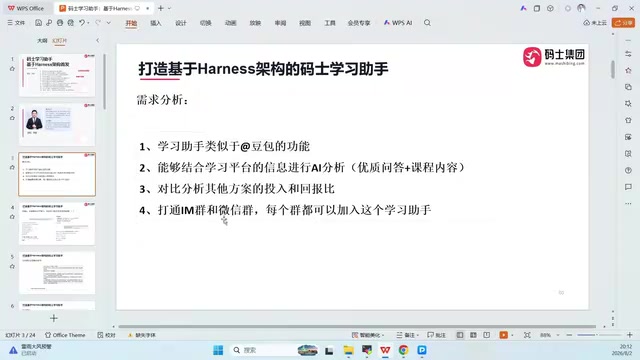Switch to the 幻灯片 slides pane tab

pyautogui.click(x=60, y=40)
